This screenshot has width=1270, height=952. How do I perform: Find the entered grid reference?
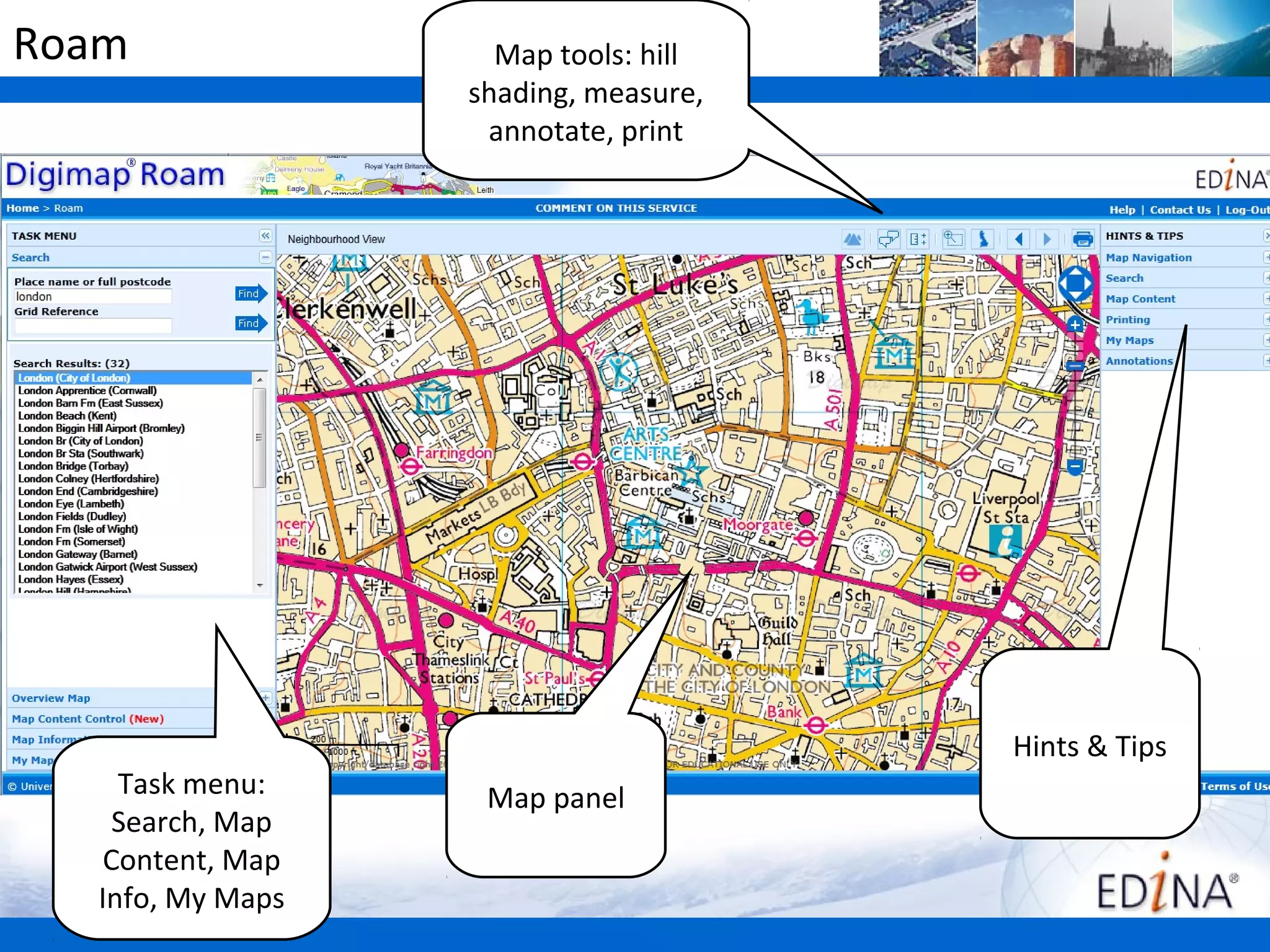point(251,323)
